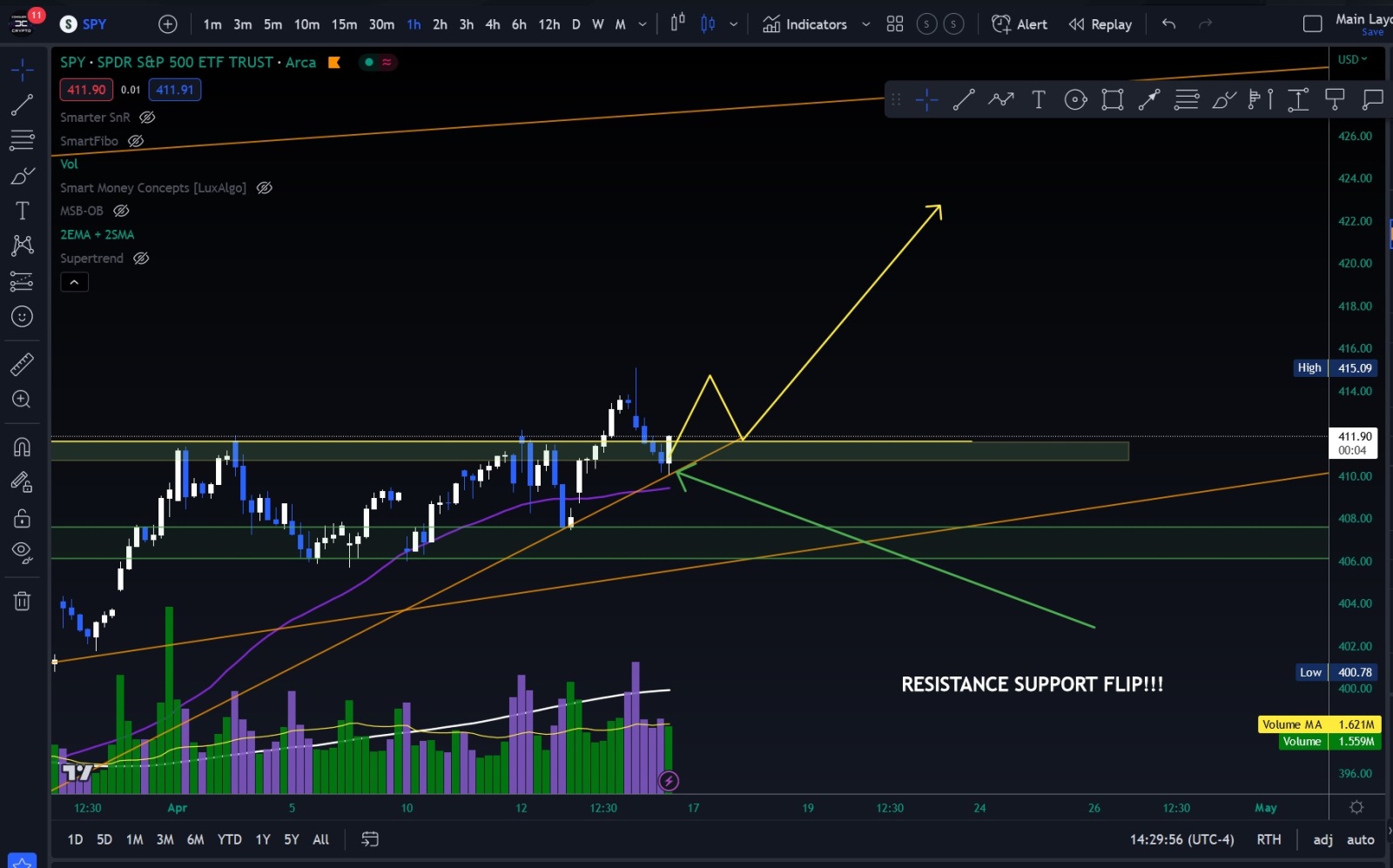
Task: Open chart settings gear at bottom right
Action: pyautogui.click(x=1356, y=808)
